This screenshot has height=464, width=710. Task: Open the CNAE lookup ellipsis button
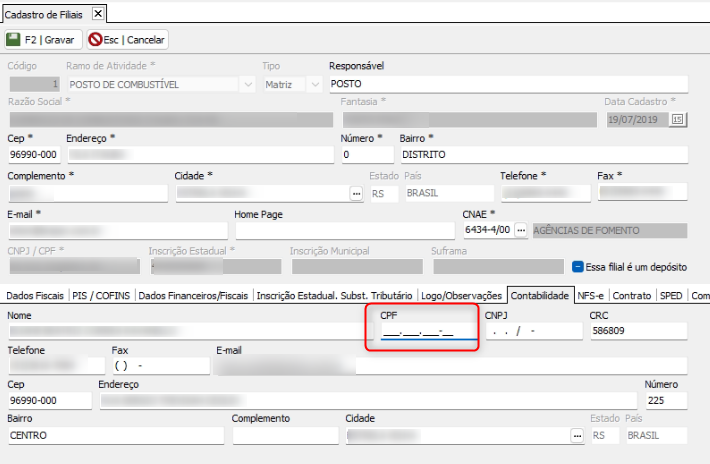(520, 229)
